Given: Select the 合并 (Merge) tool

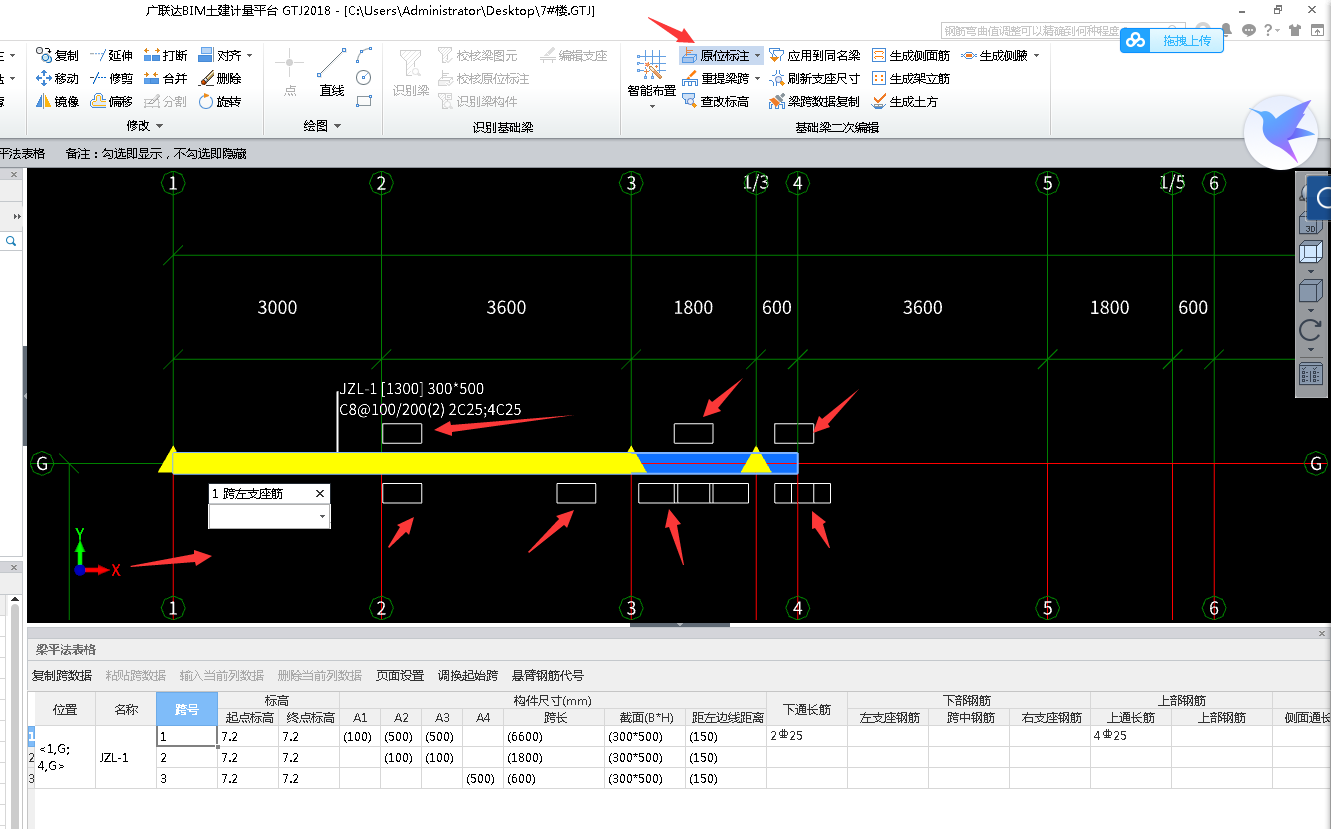Looking at the screenshot, I should click(x=165, y=78).
